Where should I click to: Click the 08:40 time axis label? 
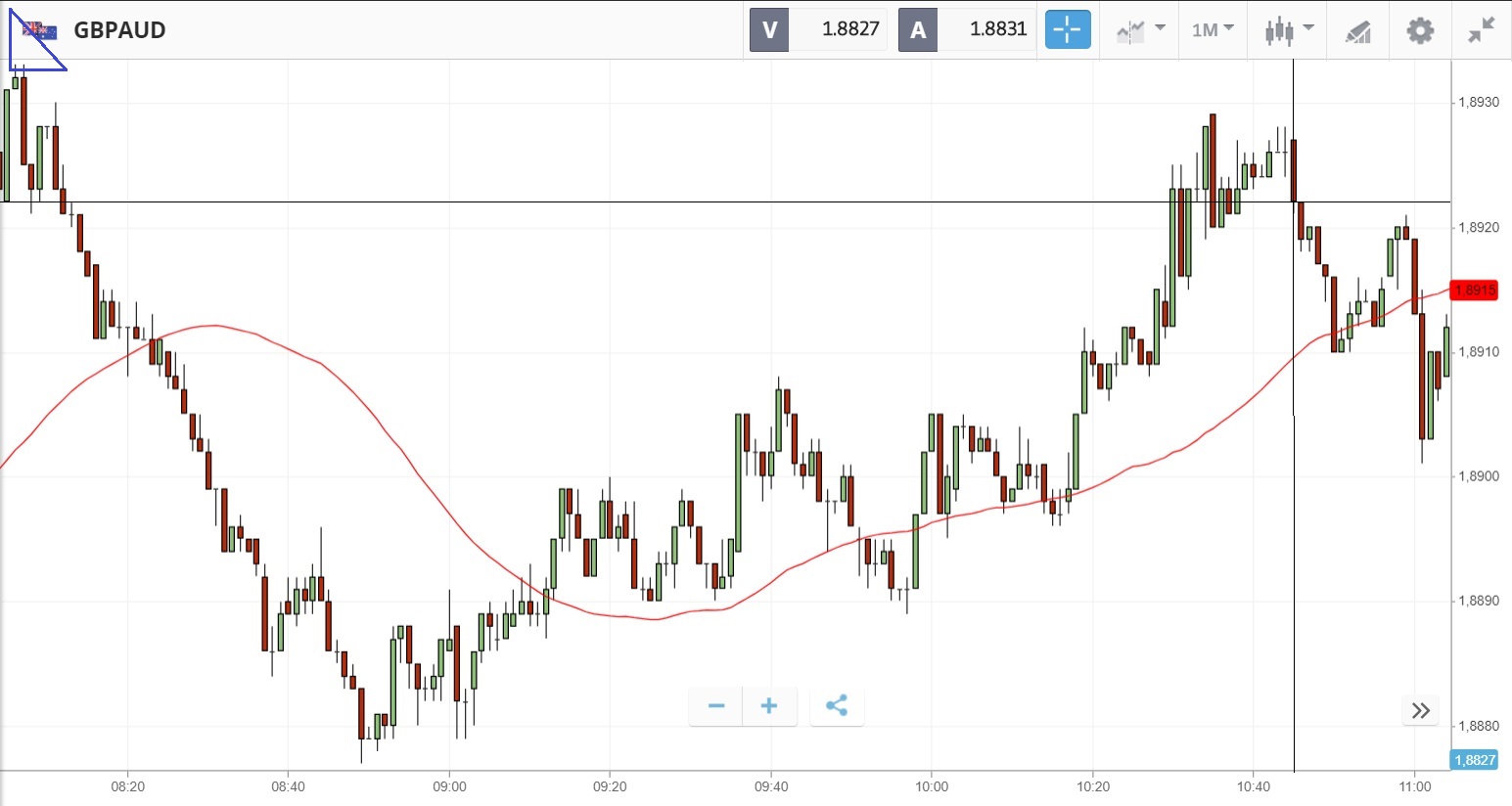click(x=288, y=786)
